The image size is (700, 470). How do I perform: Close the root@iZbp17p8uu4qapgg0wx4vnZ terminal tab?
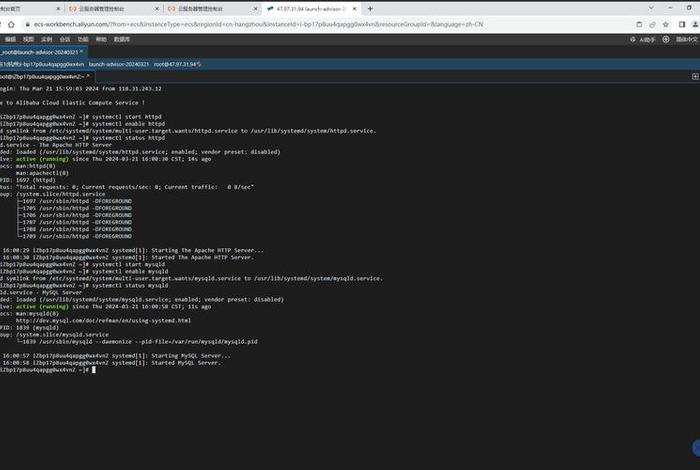coord(88,76)
